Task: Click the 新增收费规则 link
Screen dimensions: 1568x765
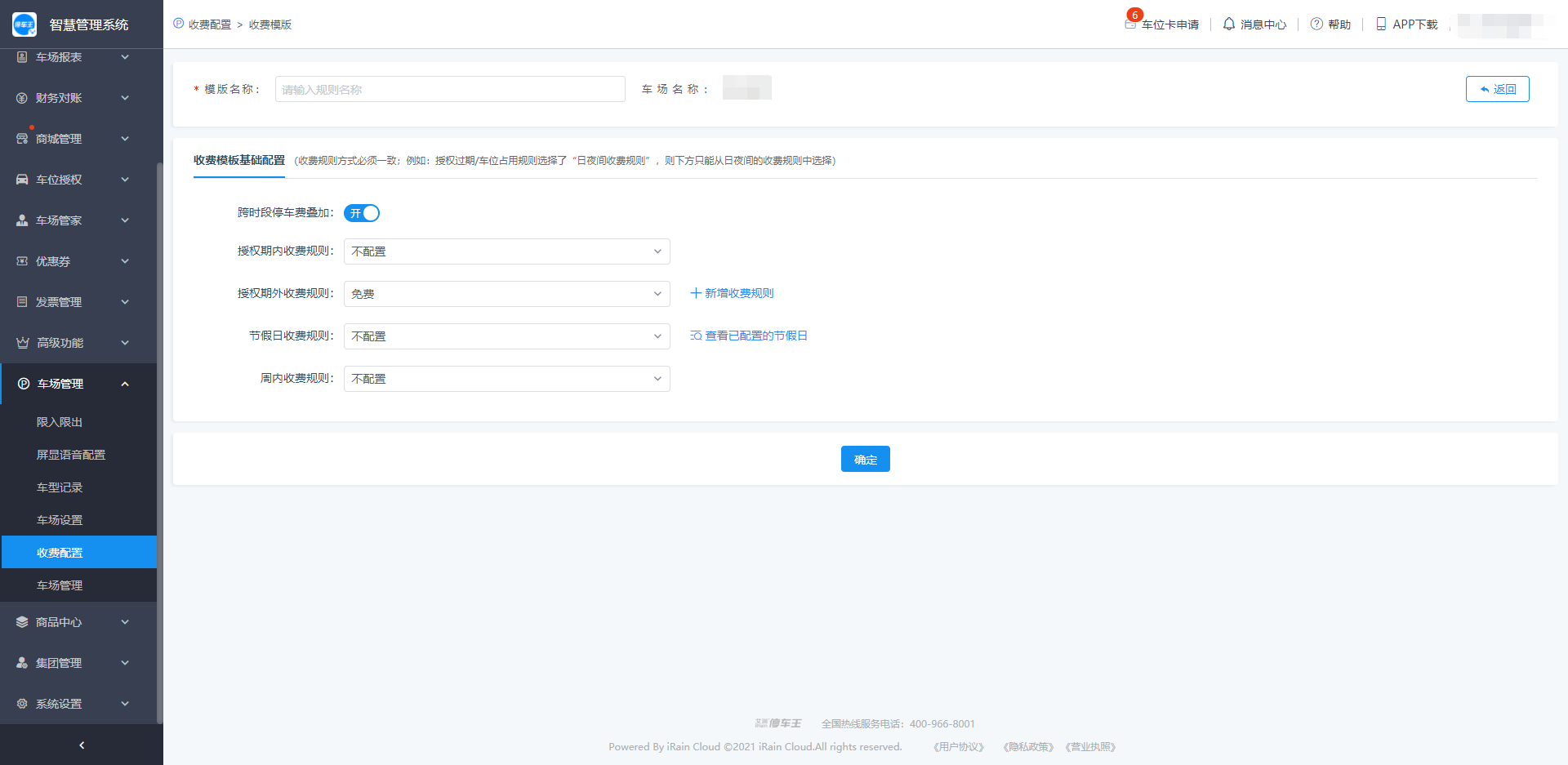Action: (x=739, y=293)
